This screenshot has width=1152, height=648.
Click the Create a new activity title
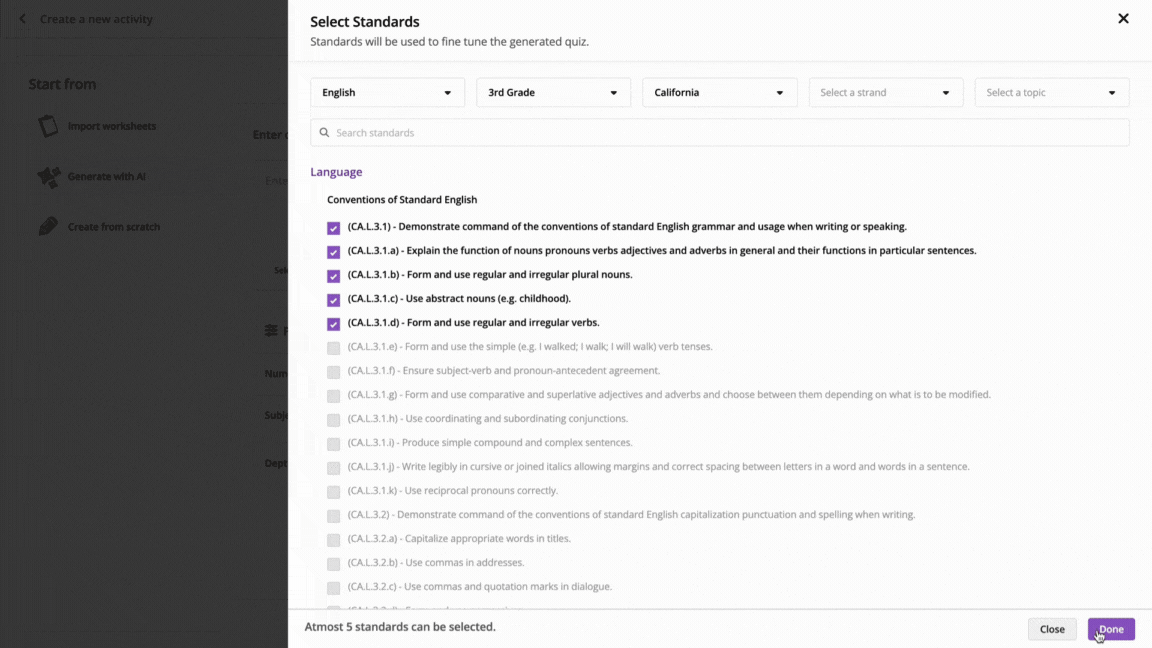pyautogui.click(x=96, y=19)
